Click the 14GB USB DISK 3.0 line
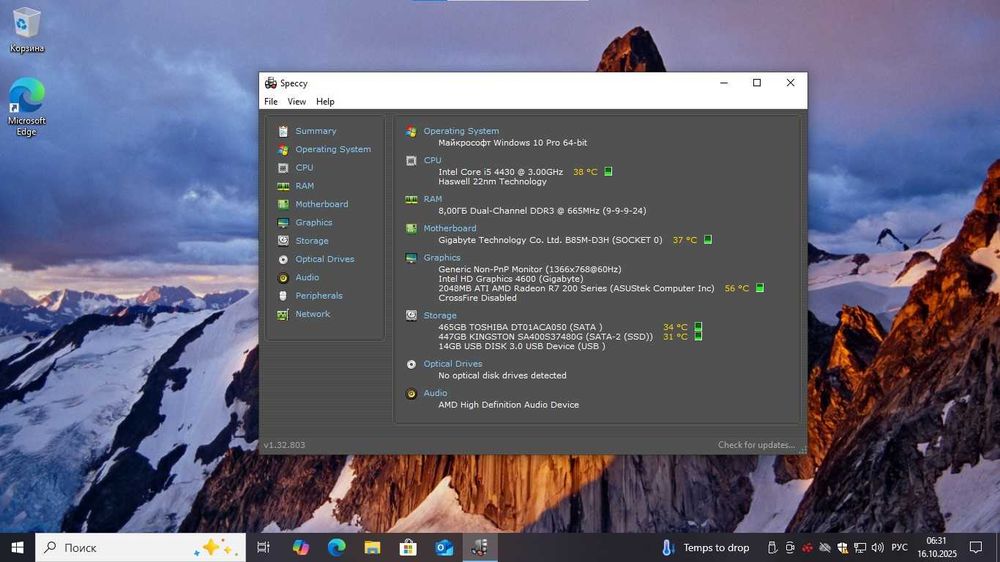Screen dimensions: 1000x562 (x=522, y=346)
